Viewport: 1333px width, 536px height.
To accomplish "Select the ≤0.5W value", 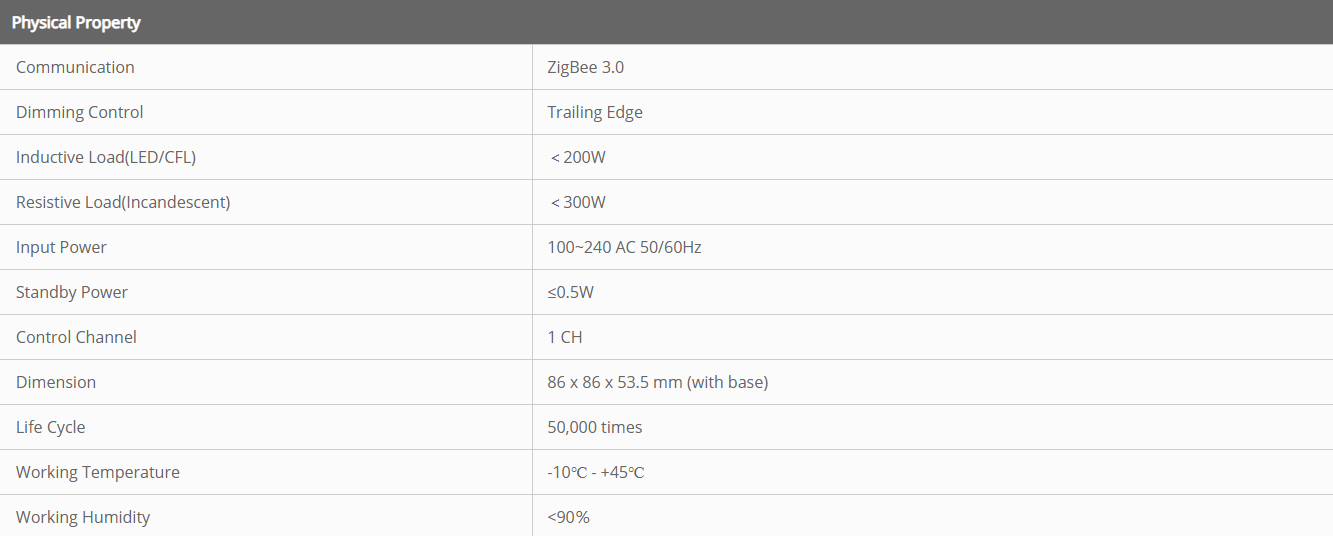I will [572, 292].
